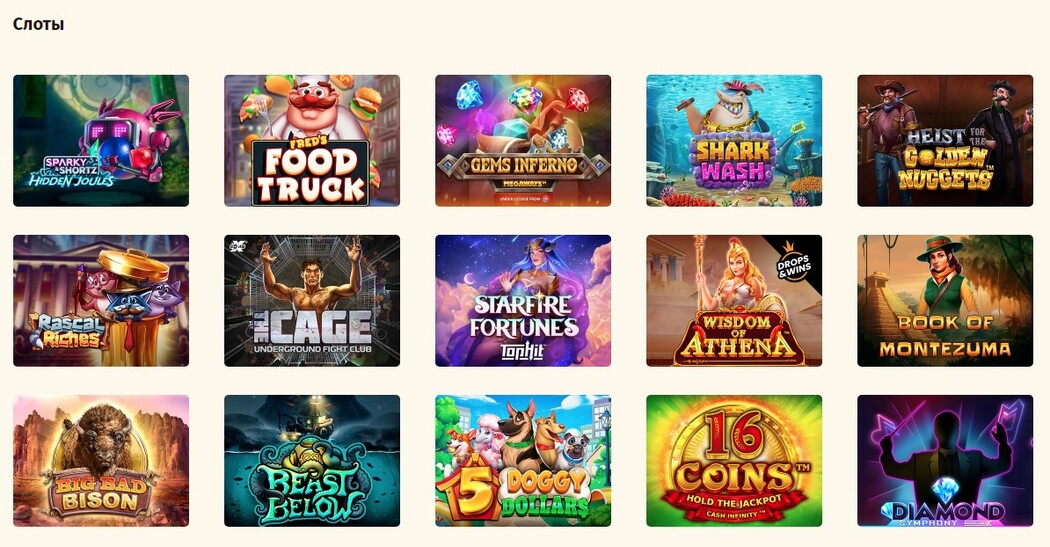
Task: Launch the Rascal Riches slot
Action: point(101,301)
